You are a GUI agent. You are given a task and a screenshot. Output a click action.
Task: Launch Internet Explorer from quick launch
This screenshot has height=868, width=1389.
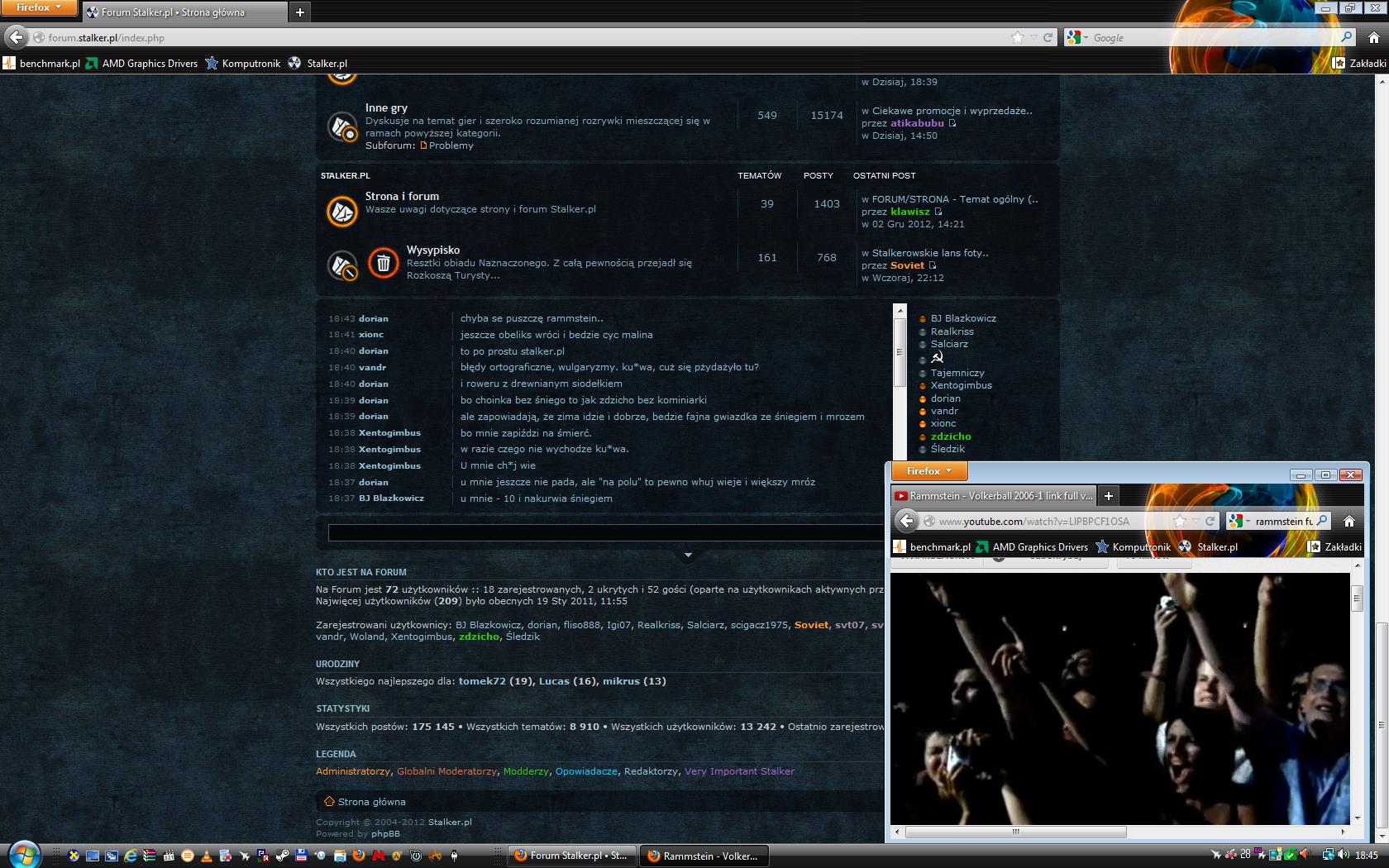[x=130, y=856]
